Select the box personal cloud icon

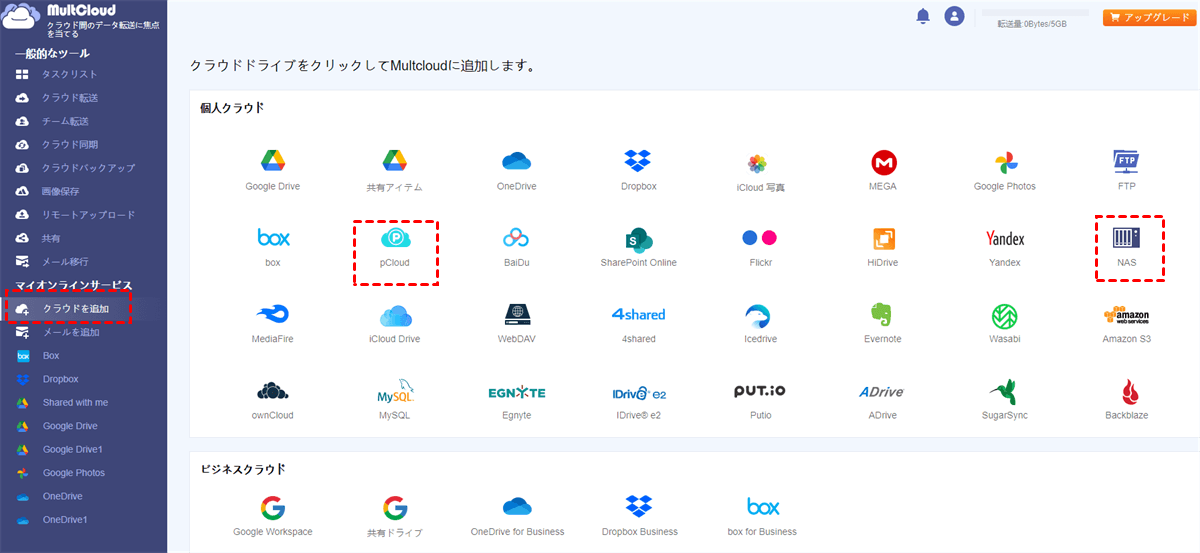pyautogui.click(x=273, y=247)
